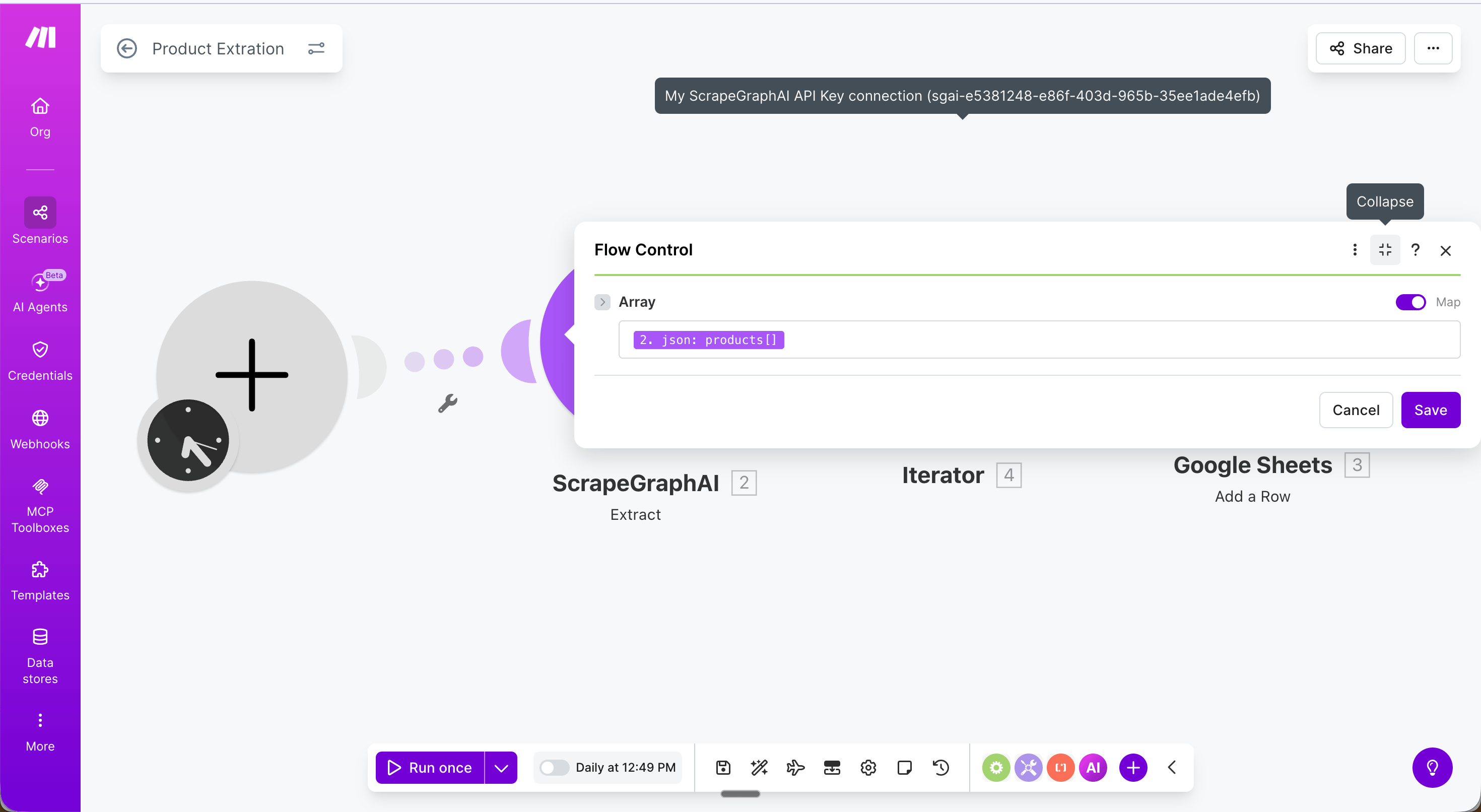The image size is (1481, 812).
Task: Select the Iterator module label
Action: (943, 475)
